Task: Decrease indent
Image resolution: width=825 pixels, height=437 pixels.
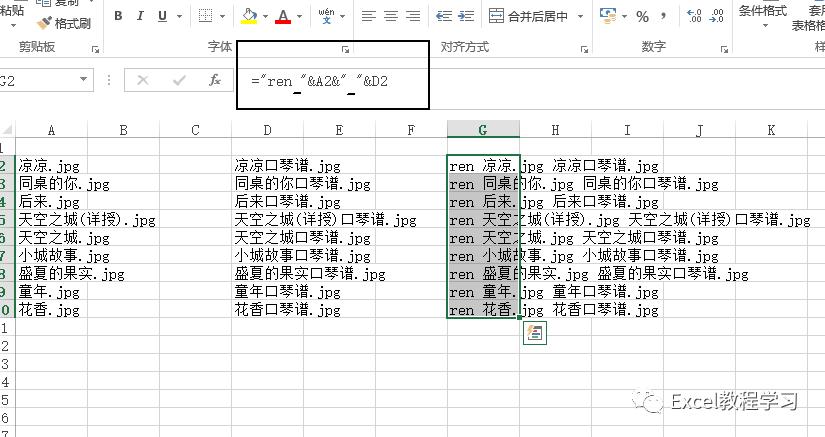Action: 444,16
